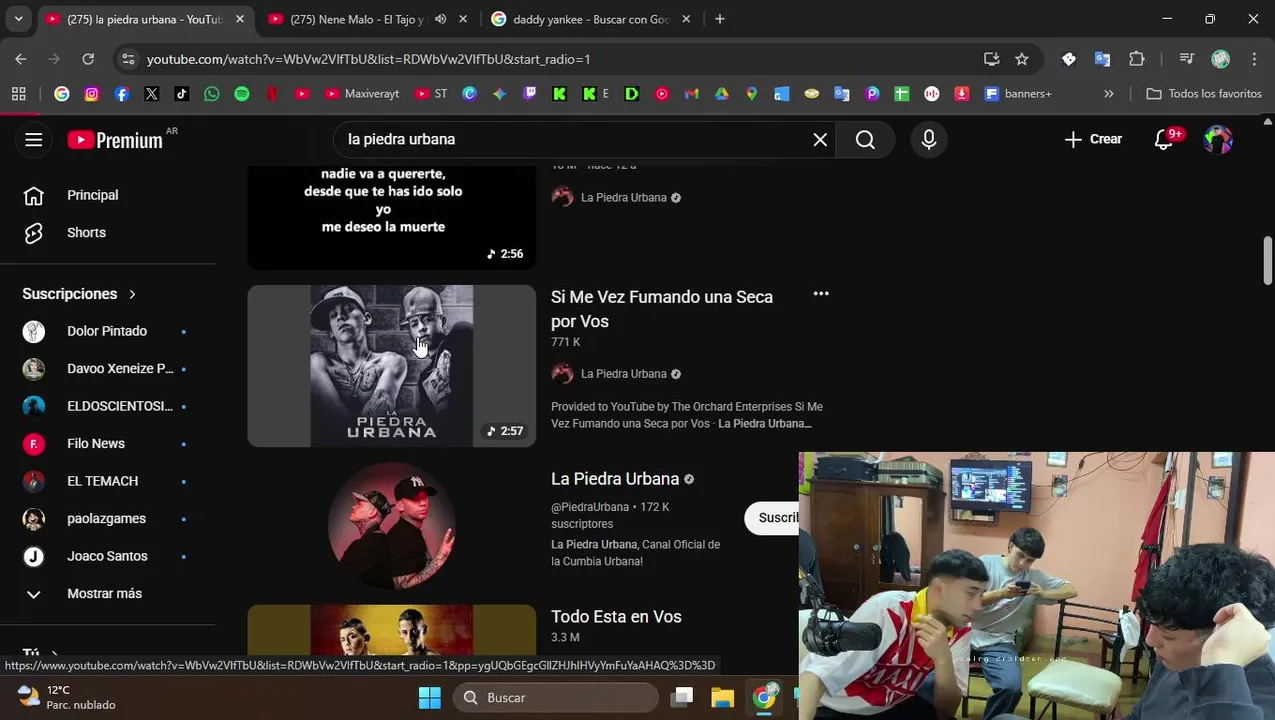Viewport: 1275px width, 720px height.
Task: Open Si Me Vez Fumando una Seca title
Action: point(662,309)
